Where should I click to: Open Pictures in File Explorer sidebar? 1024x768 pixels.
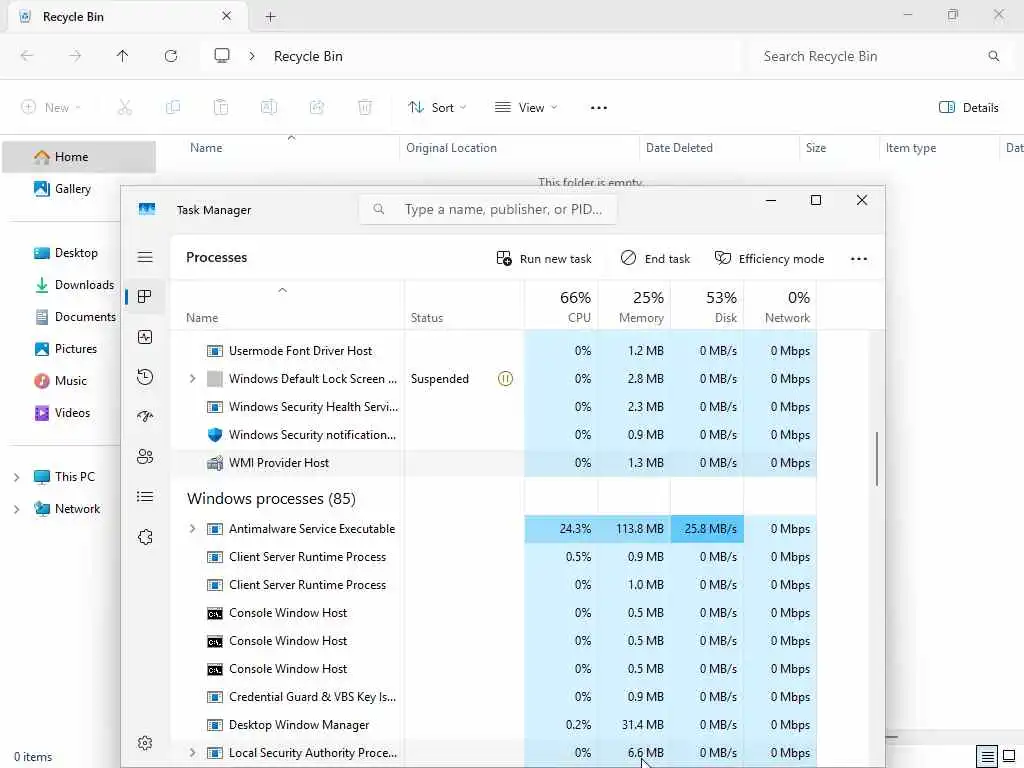65,349
